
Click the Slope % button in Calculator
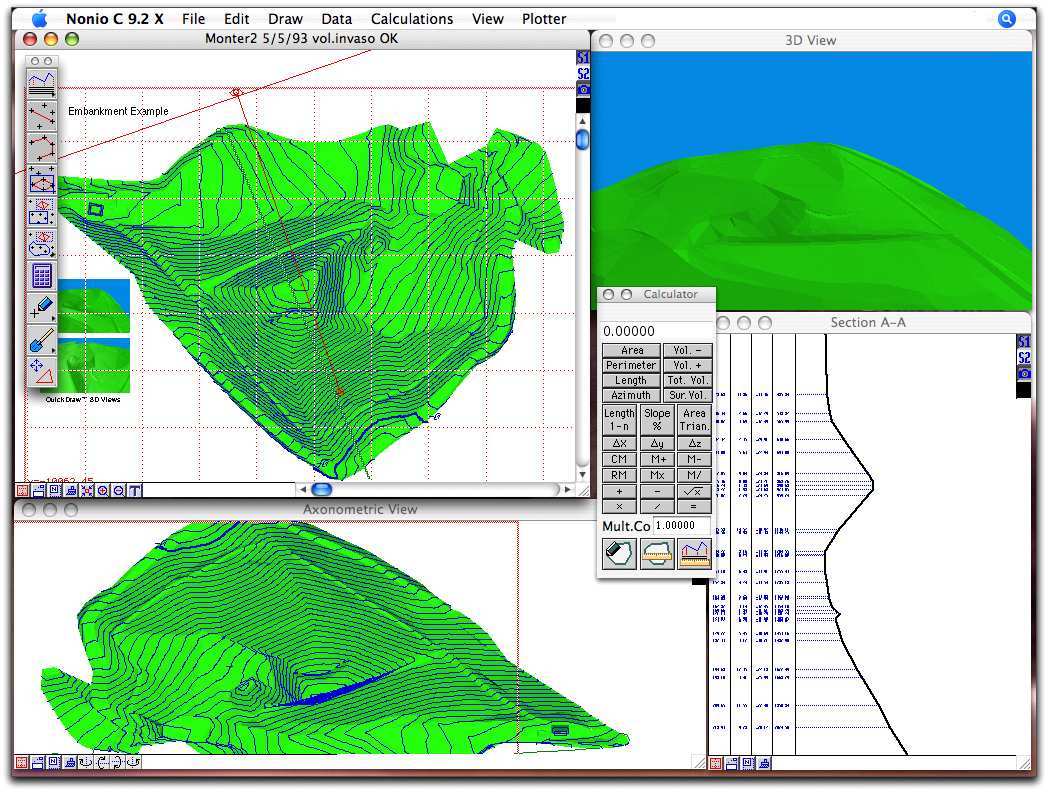[x=657, y=420]
